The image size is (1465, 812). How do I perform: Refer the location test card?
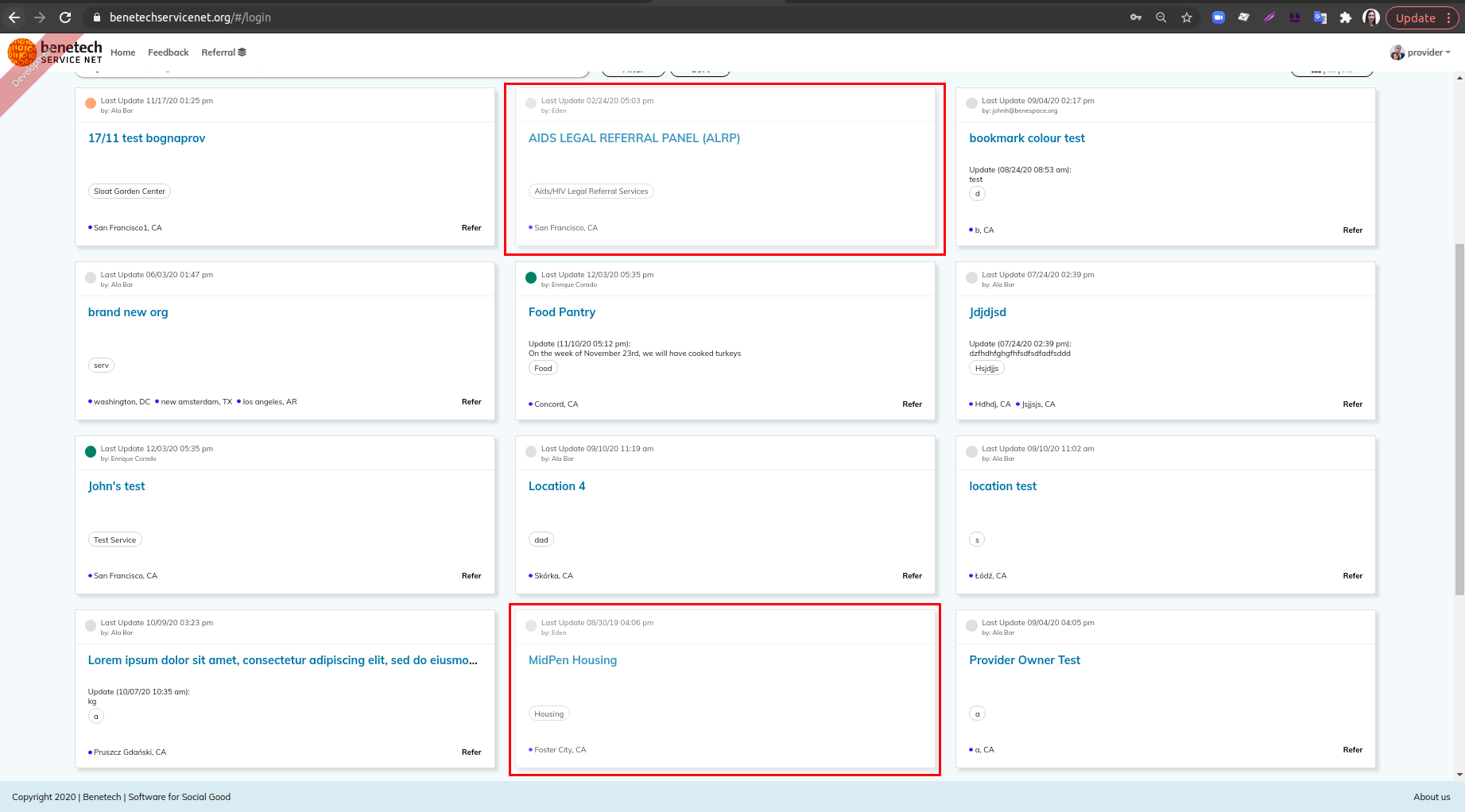pyautogui.click(x=1352, y=576)
